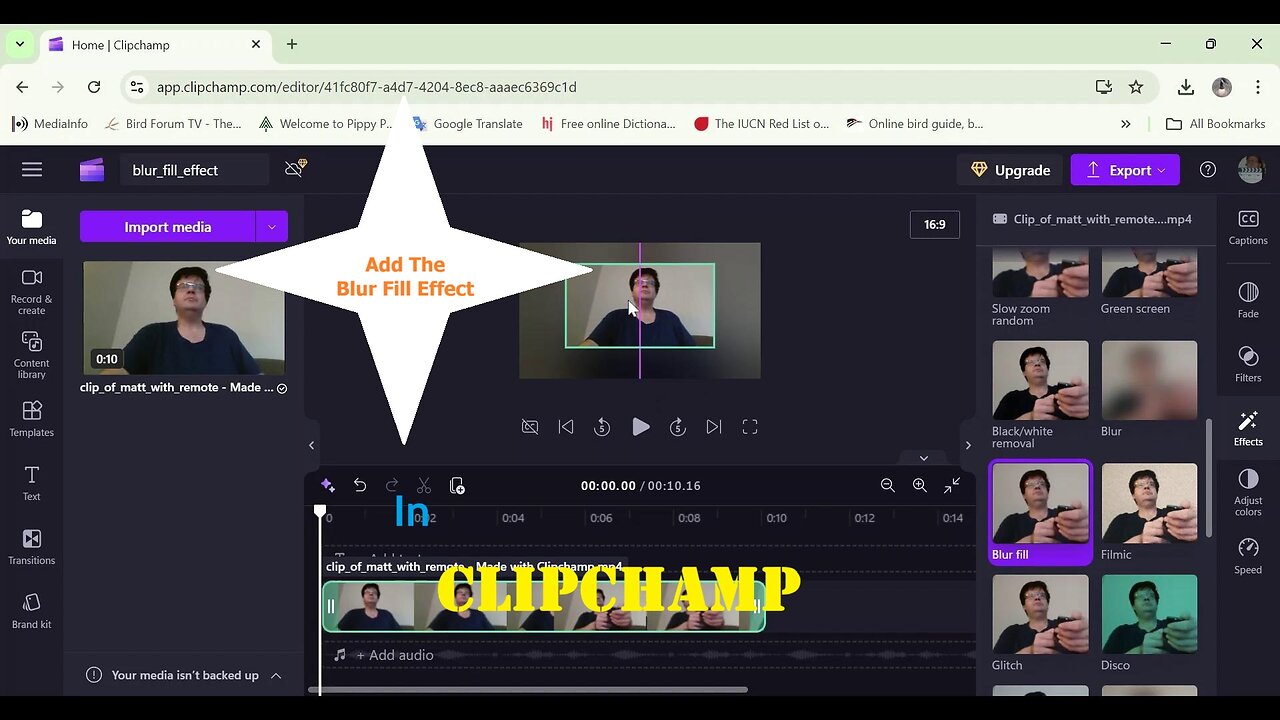Screen dimensions: 1280x720
Task: Open Text sidebar panel
Action: tap(32, 483)
